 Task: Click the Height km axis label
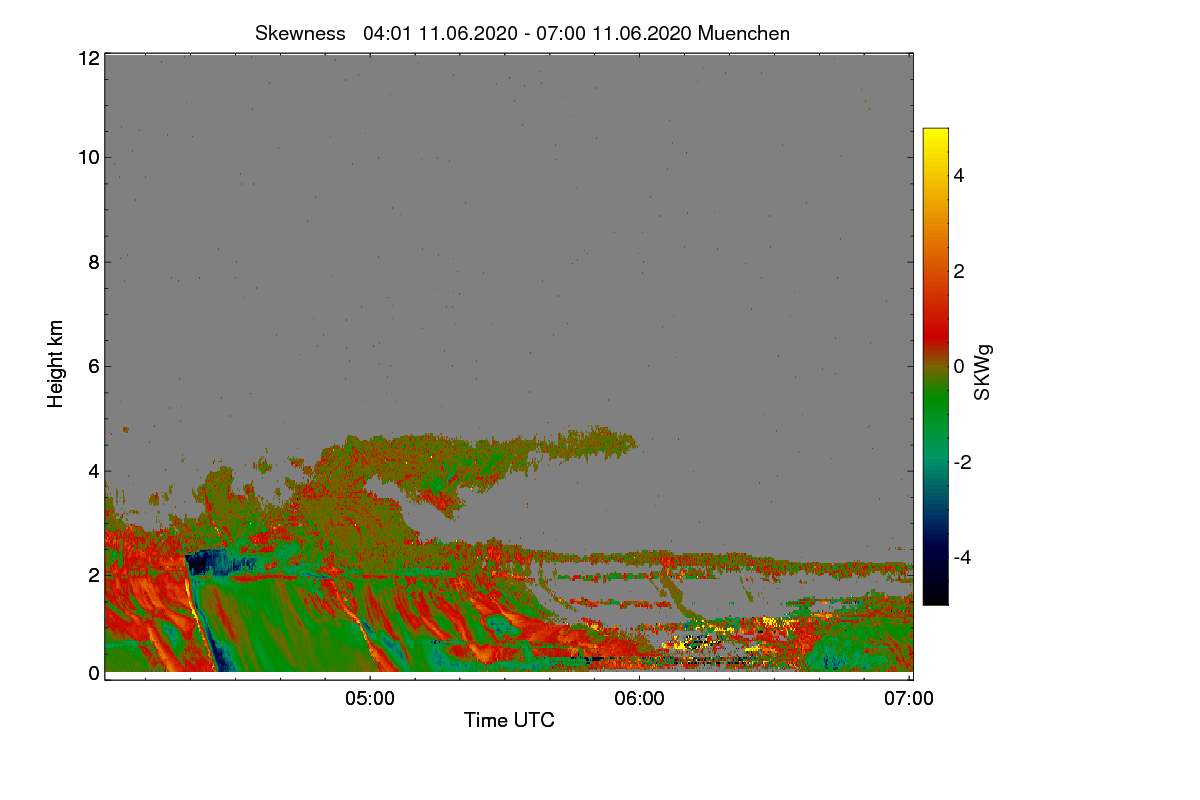pyautogui.click(x=56, y=364)
